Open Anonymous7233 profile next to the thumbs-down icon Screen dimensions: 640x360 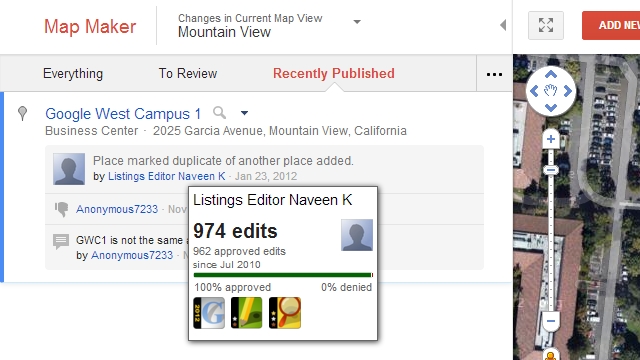pos(117,209)
